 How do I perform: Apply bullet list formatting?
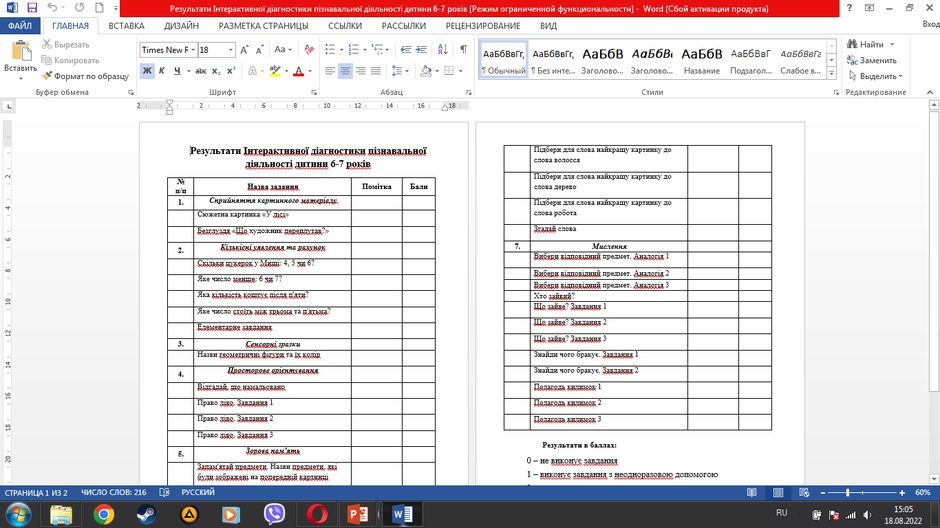point(330,50)
